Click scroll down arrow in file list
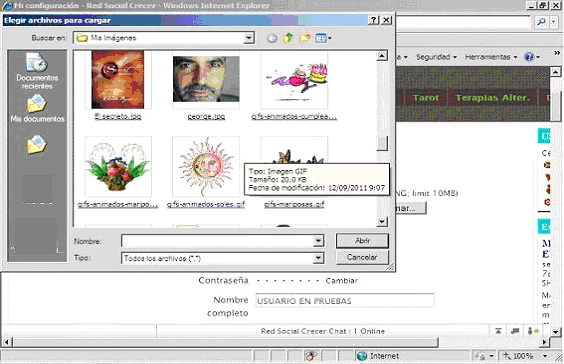Image resolution: width=564 pixels, height=364 pixels. (382, 221)
